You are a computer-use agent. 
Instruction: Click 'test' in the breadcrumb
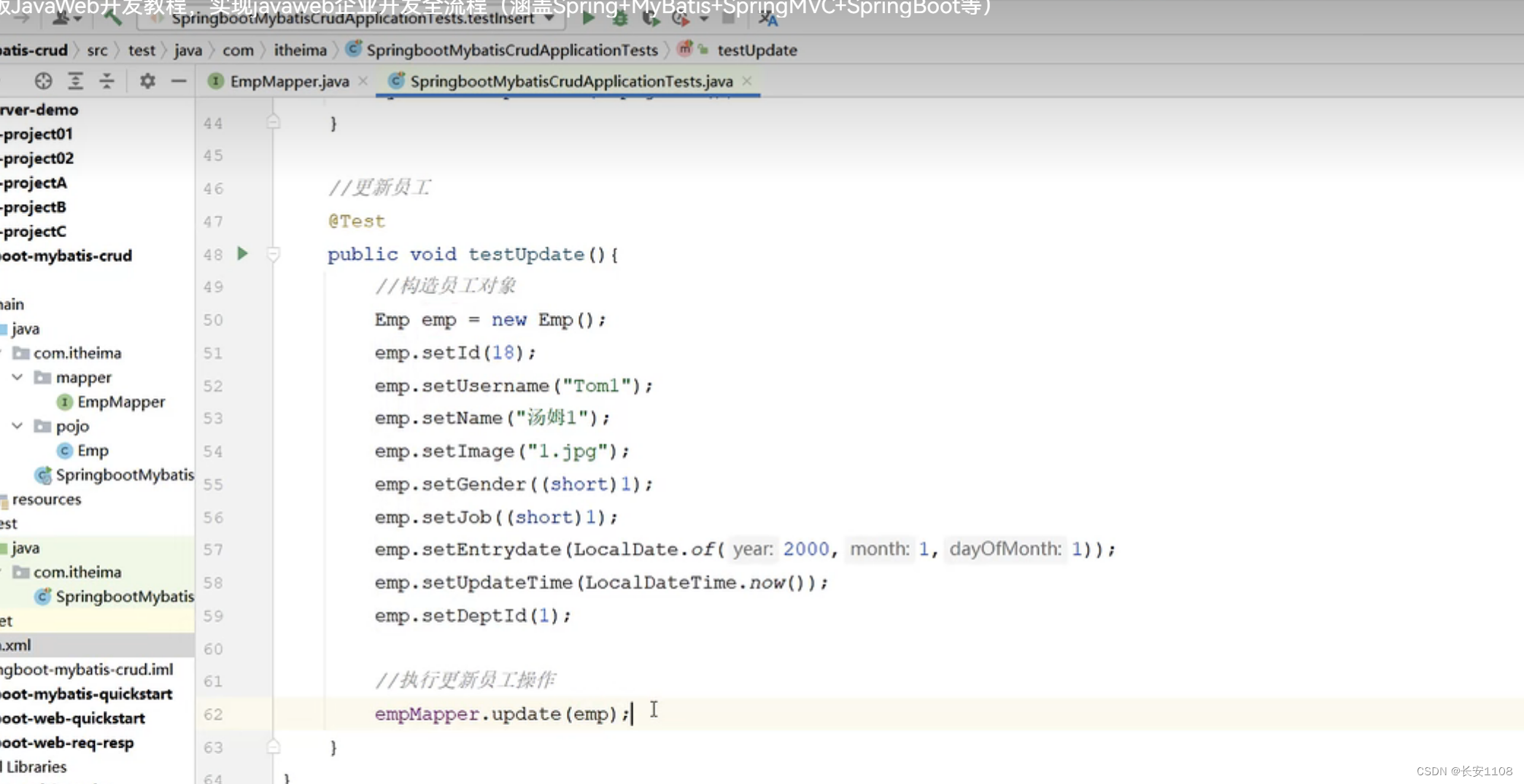142,50
